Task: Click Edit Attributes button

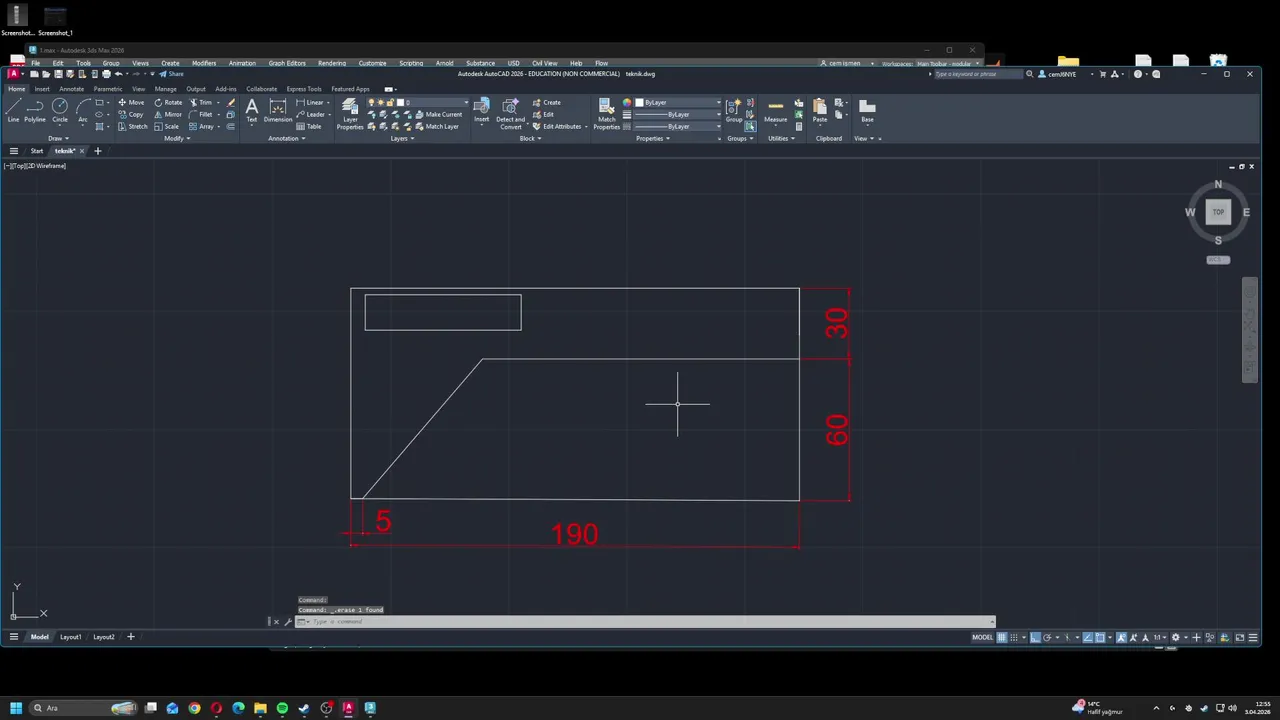Action: pyautogui.click(x=559, y=126)
